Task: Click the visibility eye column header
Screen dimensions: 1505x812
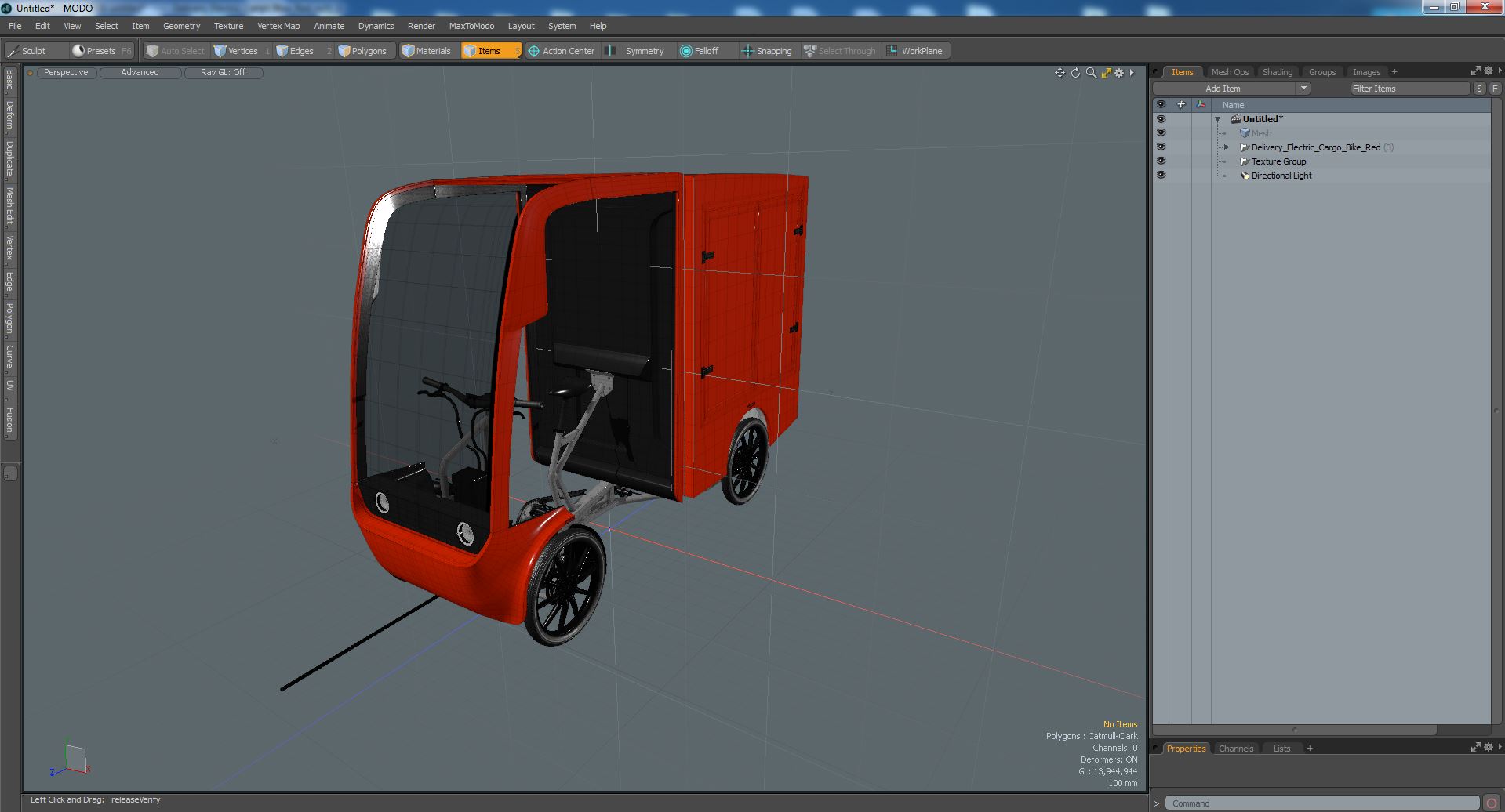Action: pyautogui.click(x=1161, y=105)
